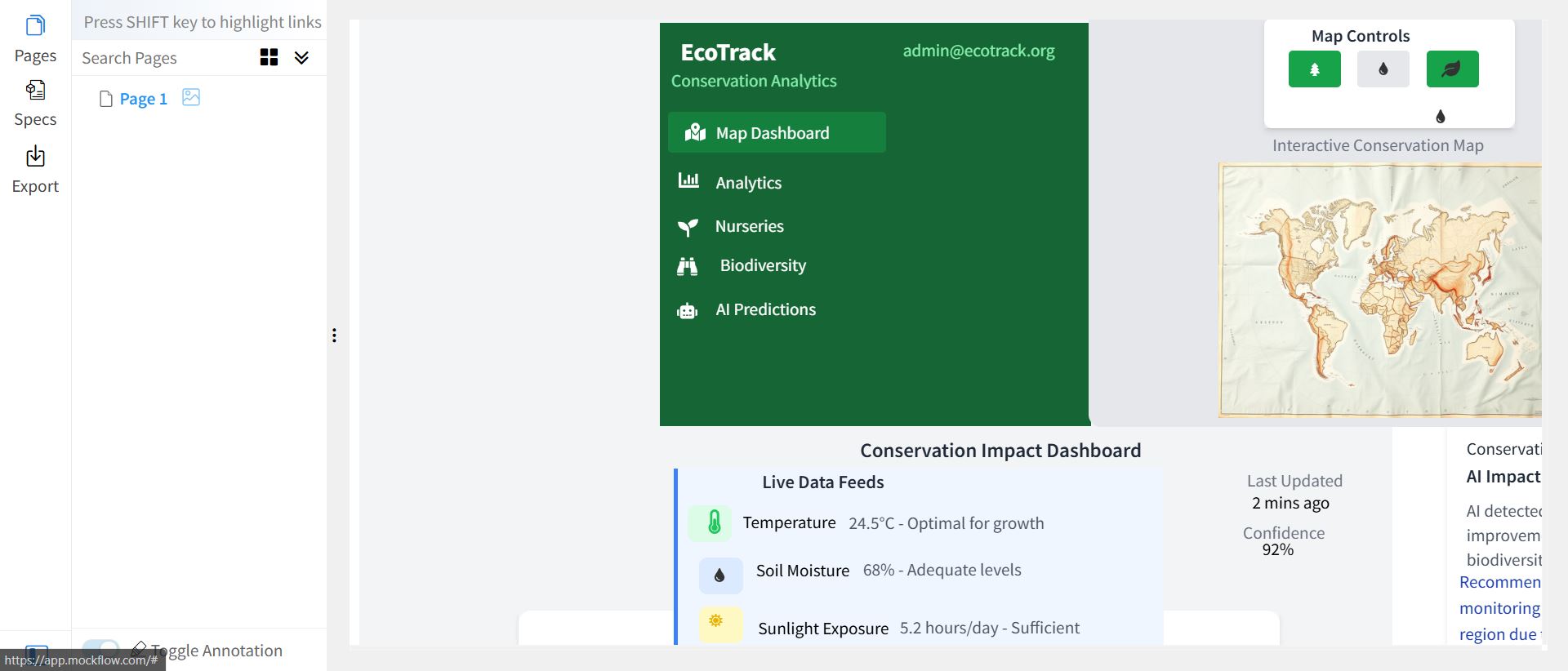Click the Interactive Conservation Map caption
Image resolution: width=1568 pixels, height=671 pixels.
coord(1378,145)
